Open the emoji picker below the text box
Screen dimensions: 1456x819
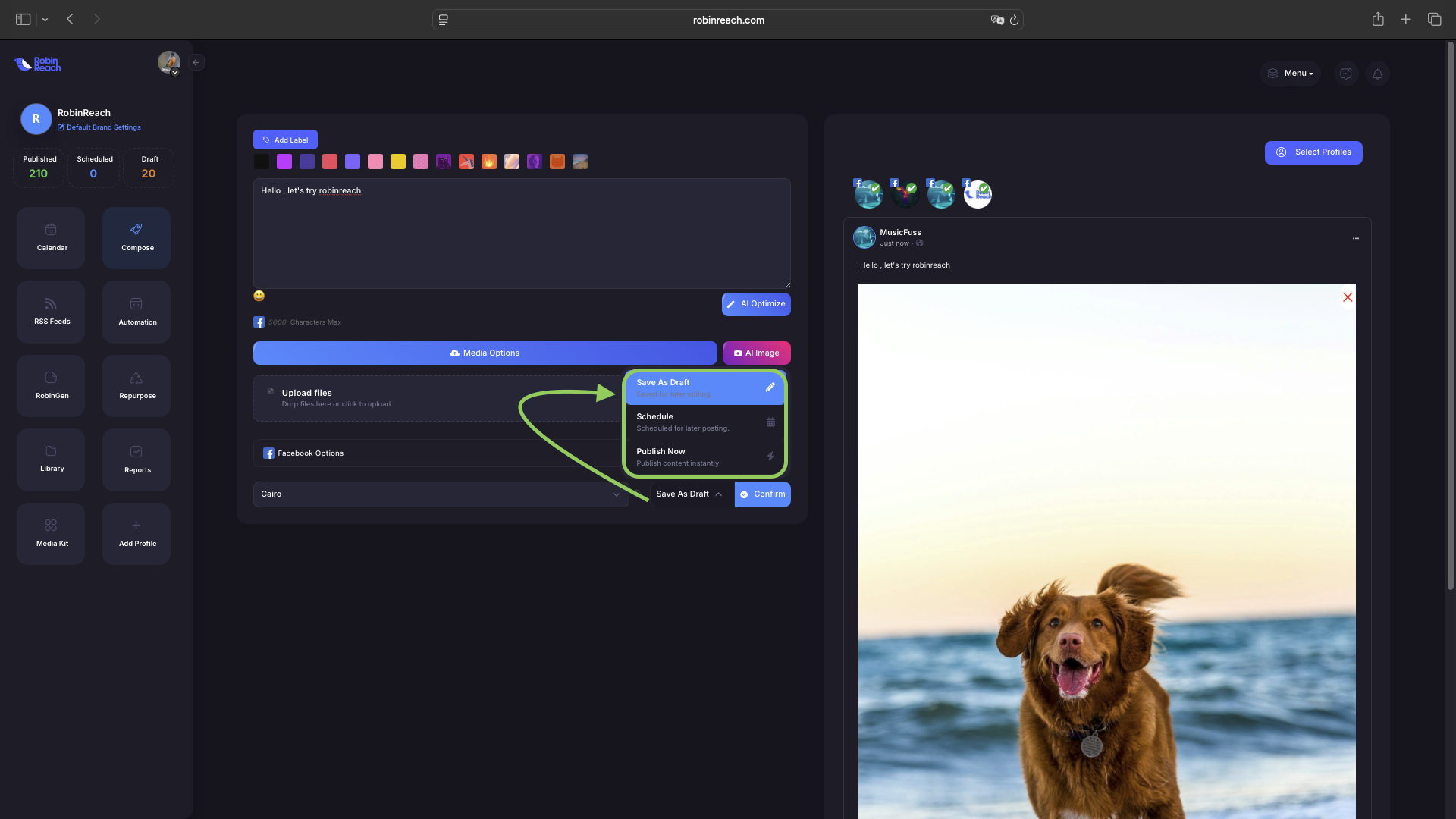click(259, 296)
